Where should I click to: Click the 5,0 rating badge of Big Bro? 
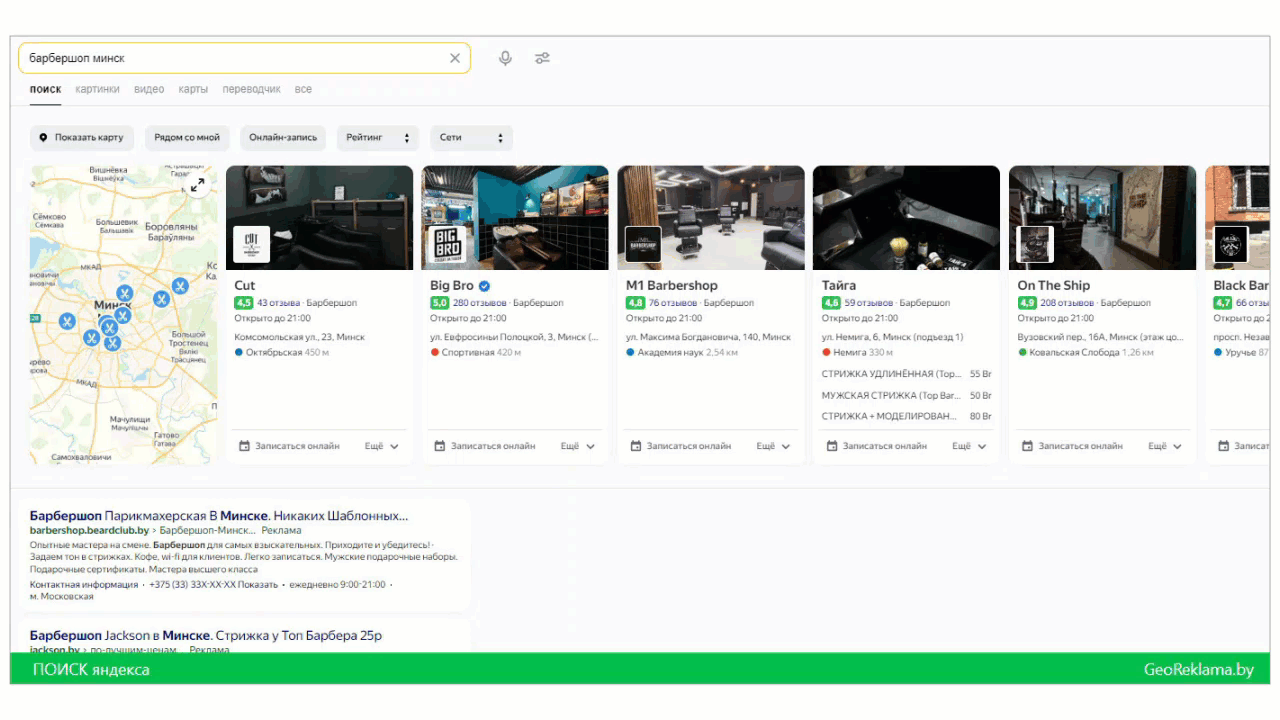440,303
